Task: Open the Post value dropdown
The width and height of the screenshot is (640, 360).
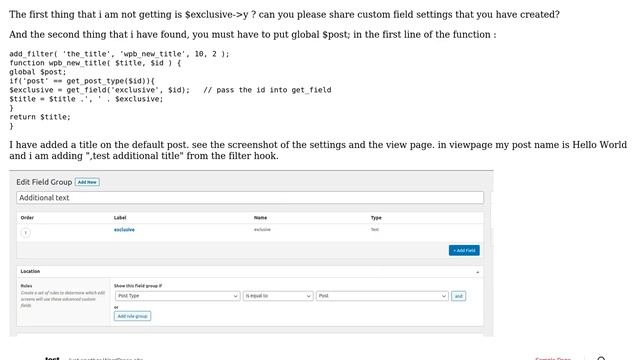Action: [x=382, y=296]
